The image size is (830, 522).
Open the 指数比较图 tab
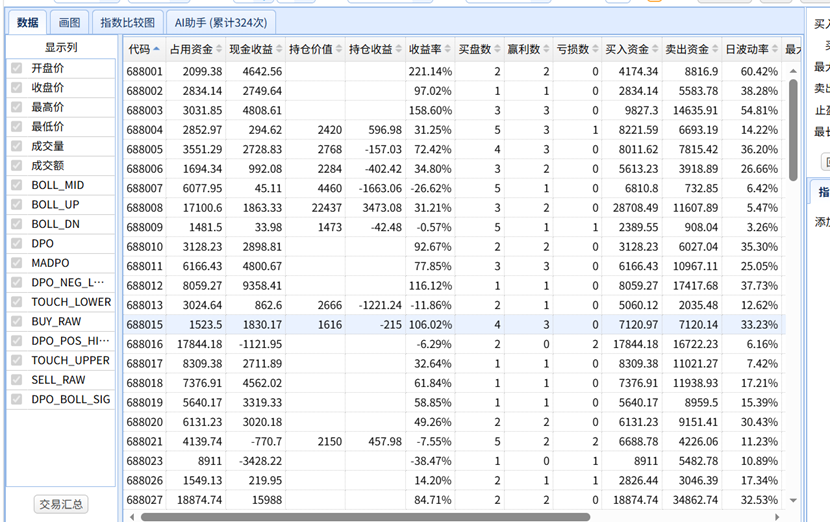[128, 23]
